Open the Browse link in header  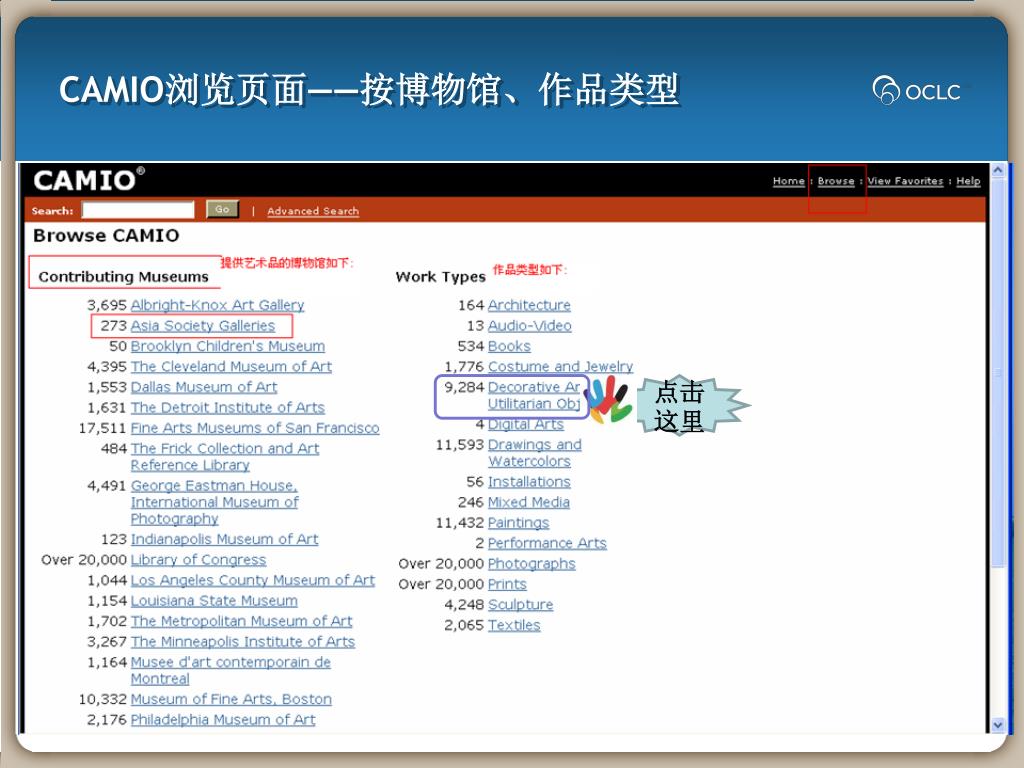click(x=836, y=181)
